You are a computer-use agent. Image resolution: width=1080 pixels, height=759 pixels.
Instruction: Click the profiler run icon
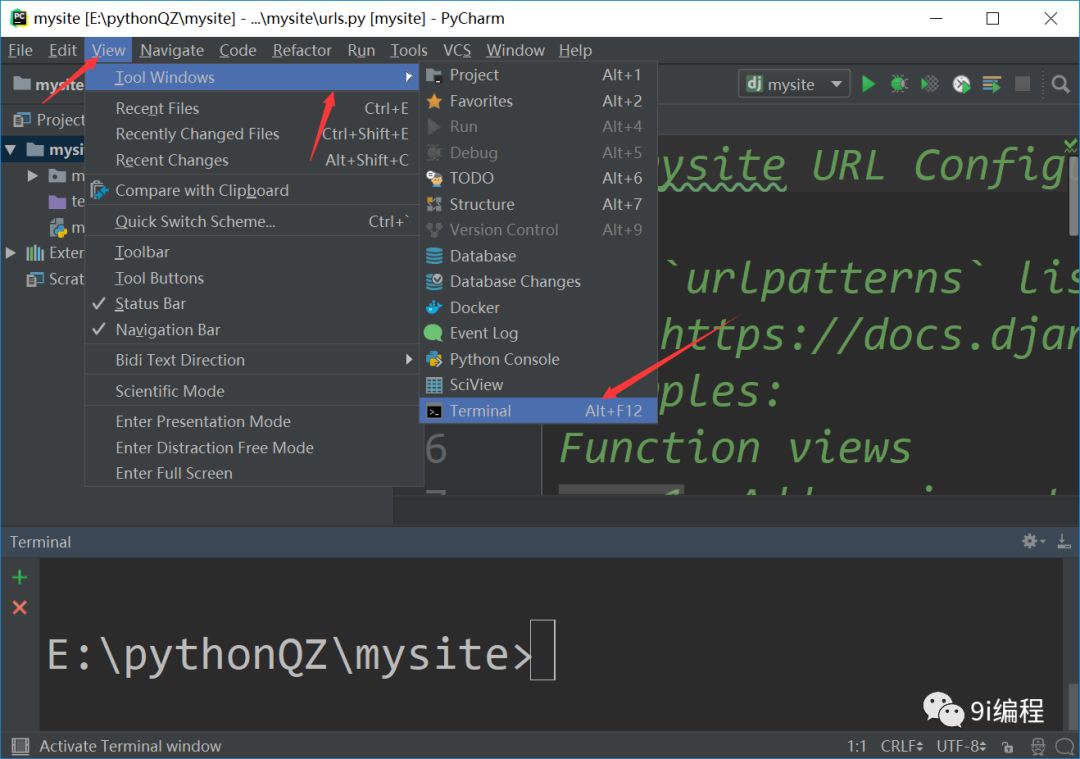961,84
